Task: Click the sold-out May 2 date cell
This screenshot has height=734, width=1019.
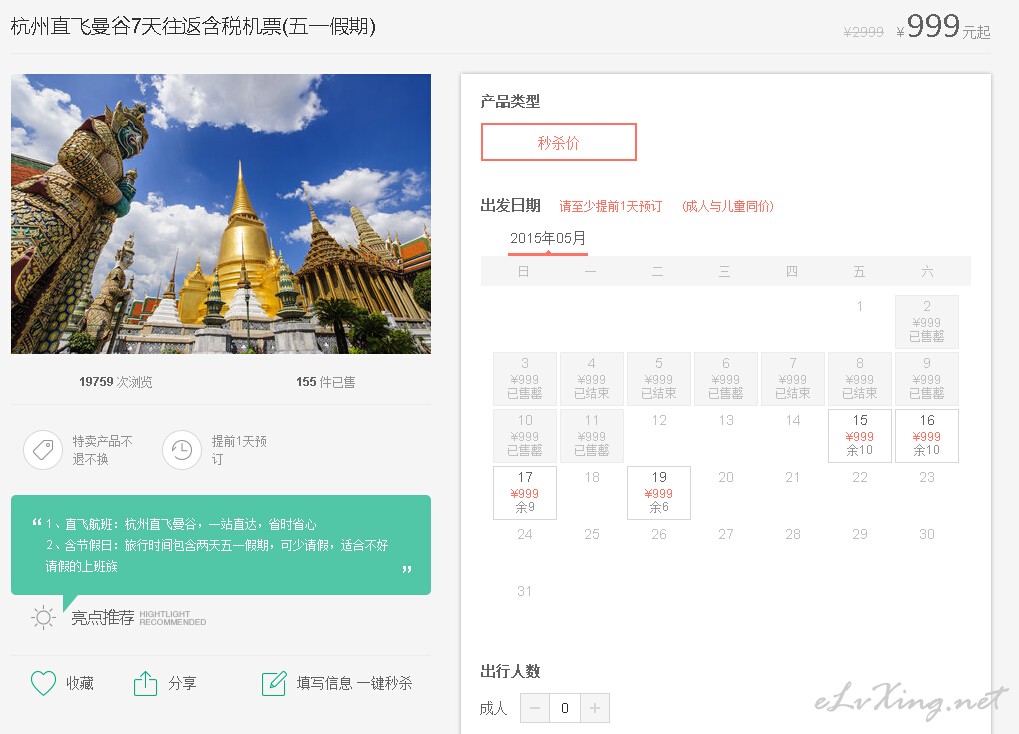Action: (x=926, y=322)
